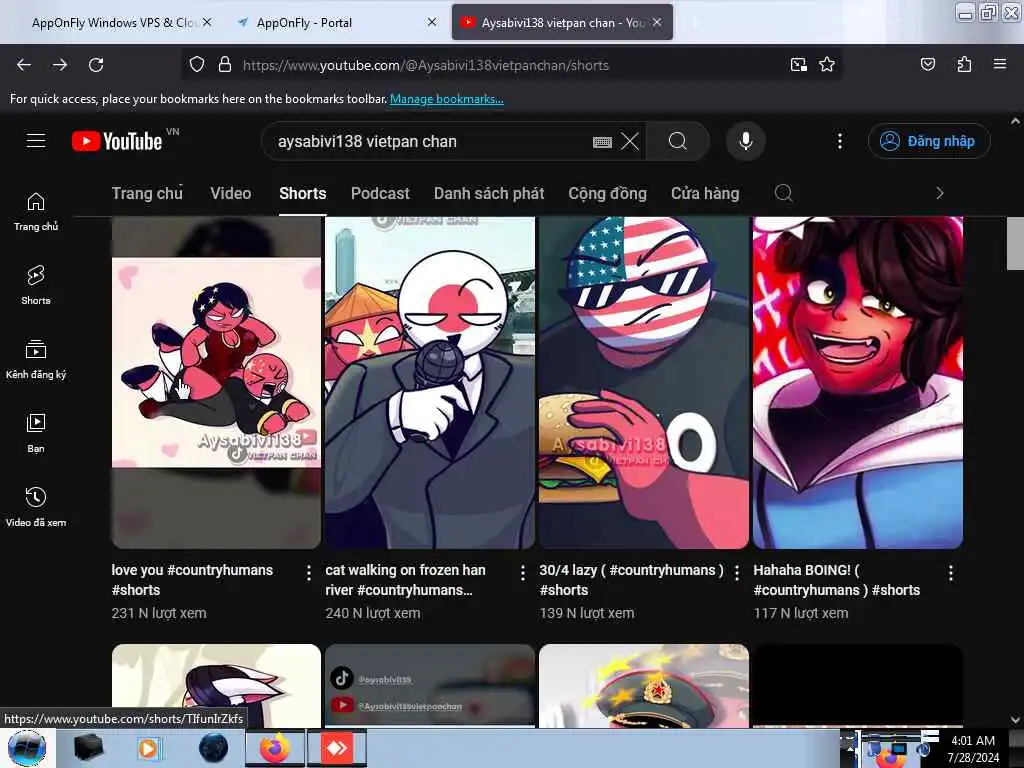The height and width of the screenshot is (768, 1024).
Task: Open options for 'Hahaha BOING!' short
Action: tap(951, 573)
